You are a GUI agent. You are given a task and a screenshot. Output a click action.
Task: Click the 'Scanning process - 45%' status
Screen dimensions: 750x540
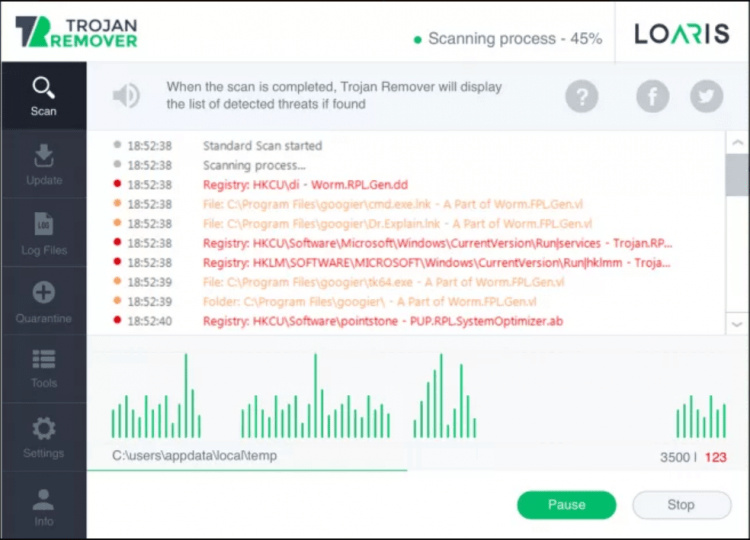508,39
